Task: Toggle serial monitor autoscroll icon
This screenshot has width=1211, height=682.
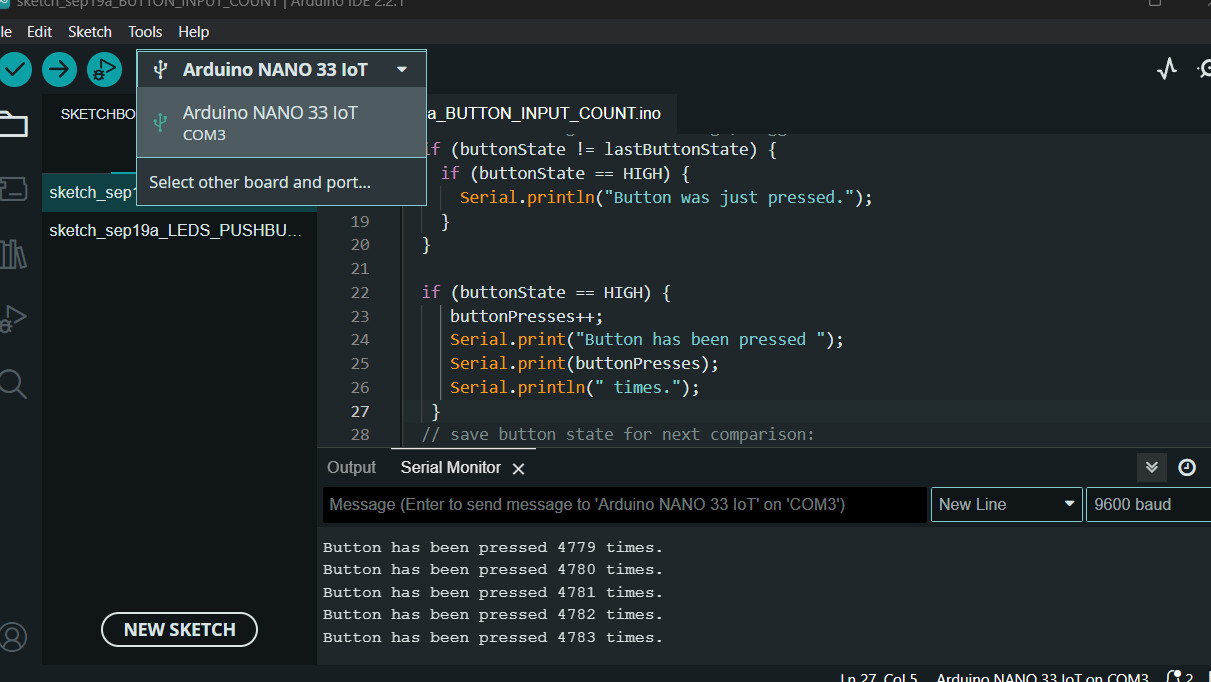Action: click(x=1151, y=467)
